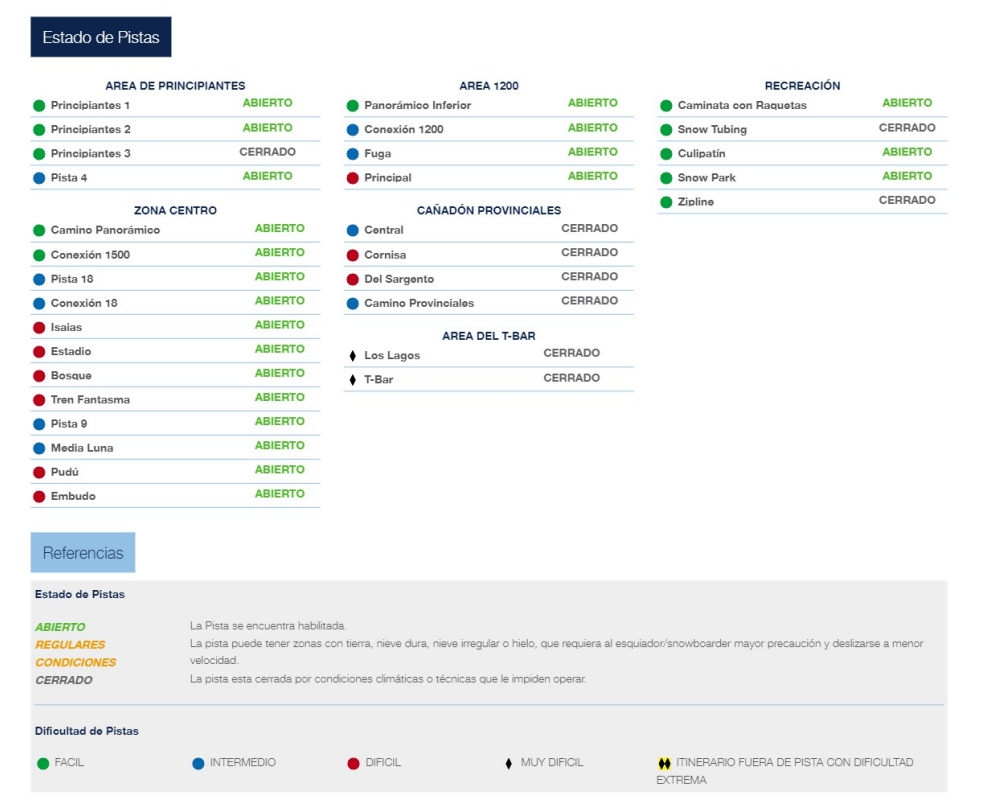This screenshot has width=982, height=805.
Task: Click the green dot beside Culipatín
Action: pyautogui.click(x=666, y=154)
